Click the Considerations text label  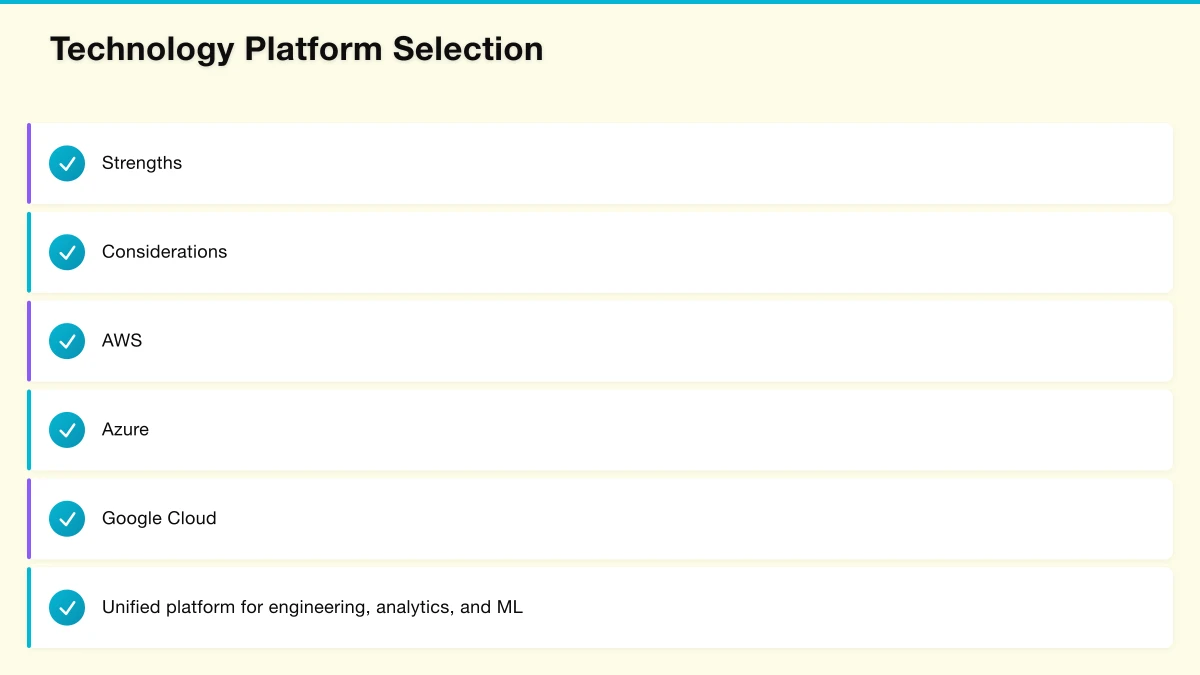pos(164,252)
